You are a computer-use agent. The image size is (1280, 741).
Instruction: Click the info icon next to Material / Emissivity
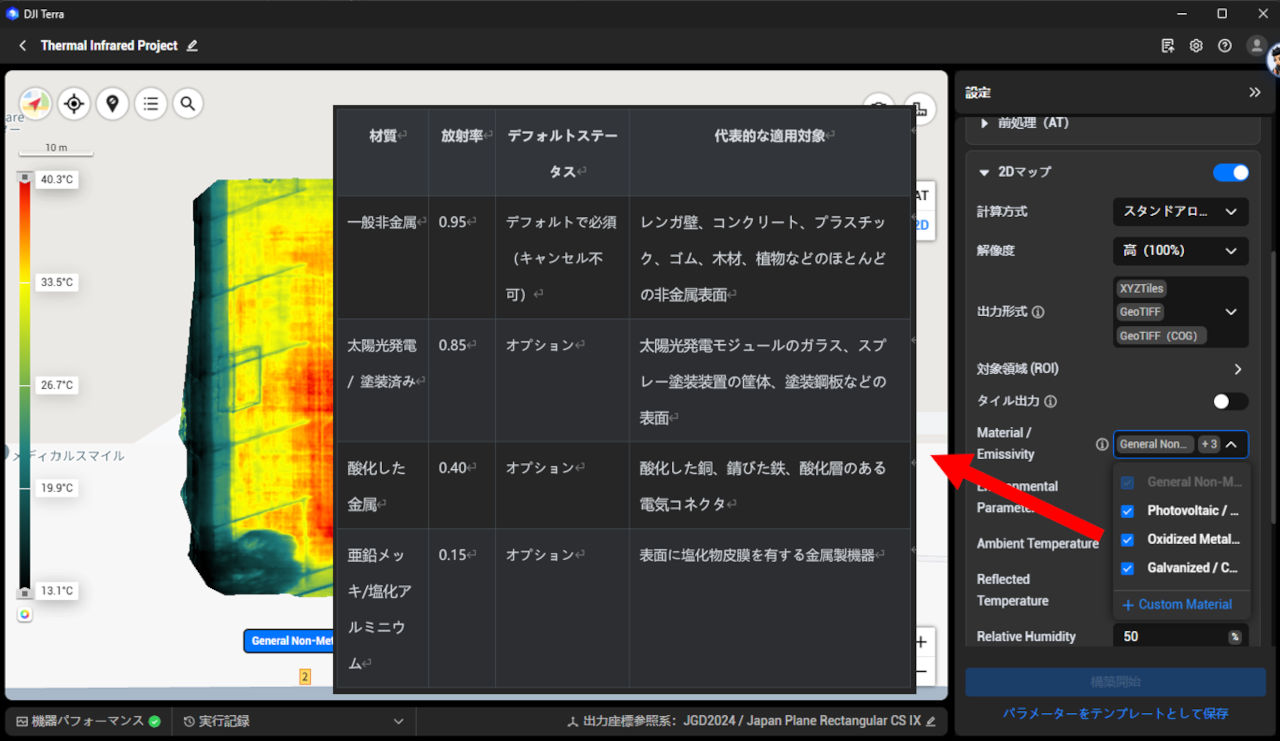[1102, 444]
